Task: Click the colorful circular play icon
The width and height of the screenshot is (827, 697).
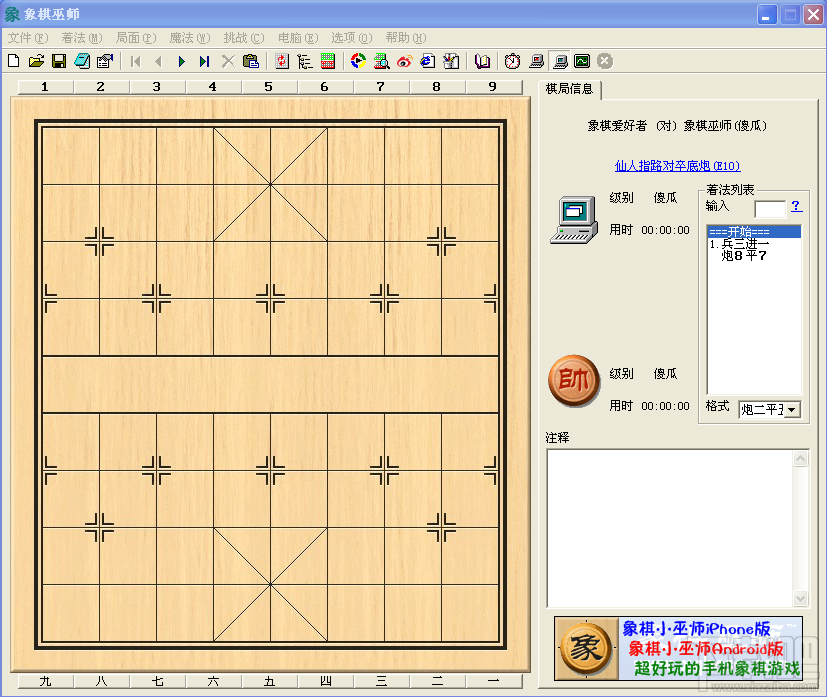Action: pos(358,61)
